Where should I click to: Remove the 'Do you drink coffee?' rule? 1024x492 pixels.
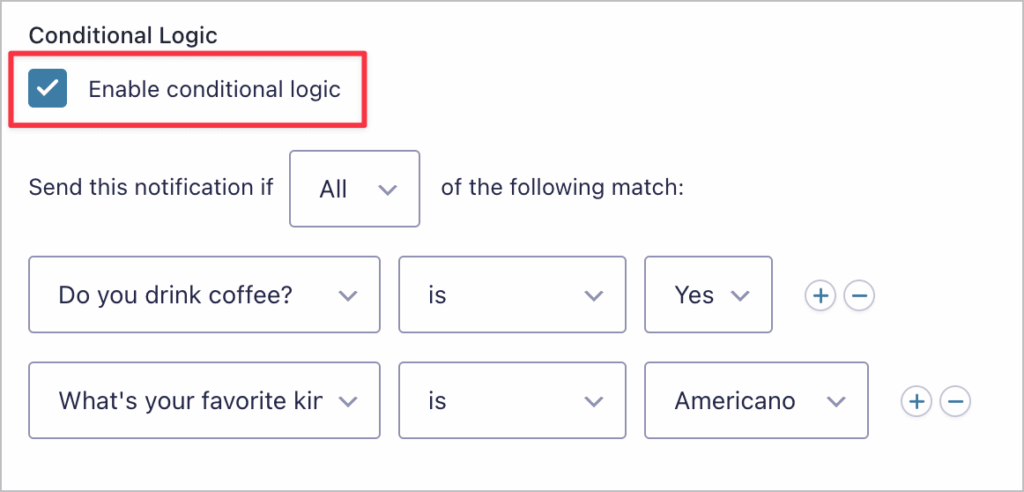coord(860,295)
